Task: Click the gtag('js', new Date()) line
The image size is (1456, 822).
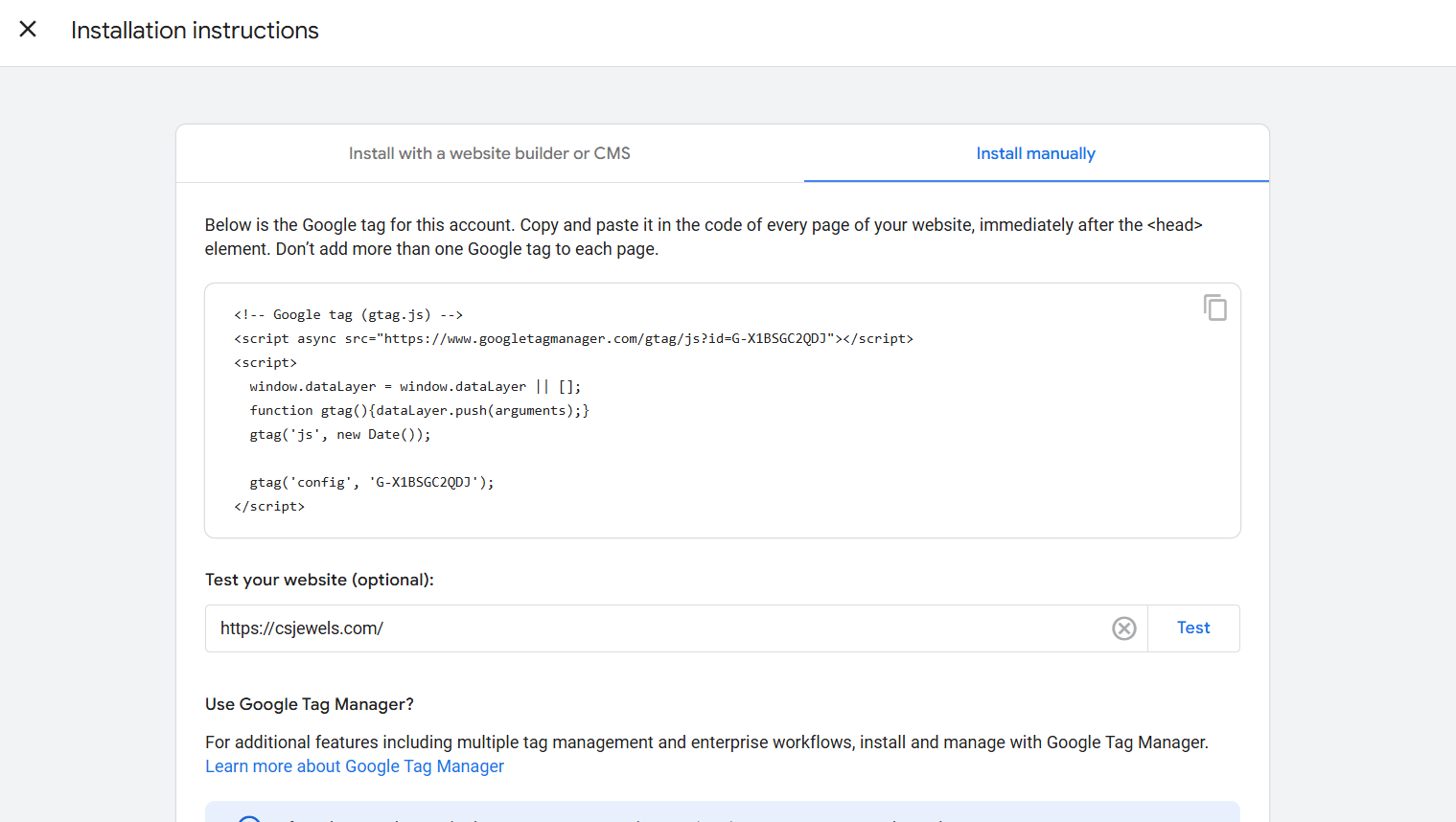Action: coord(340,434)
